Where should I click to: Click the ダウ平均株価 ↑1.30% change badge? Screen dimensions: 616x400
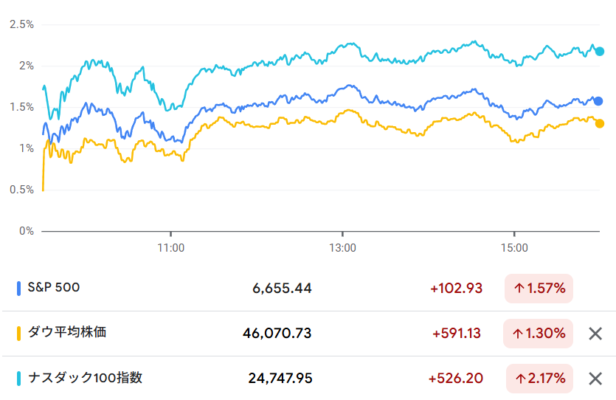540,333
